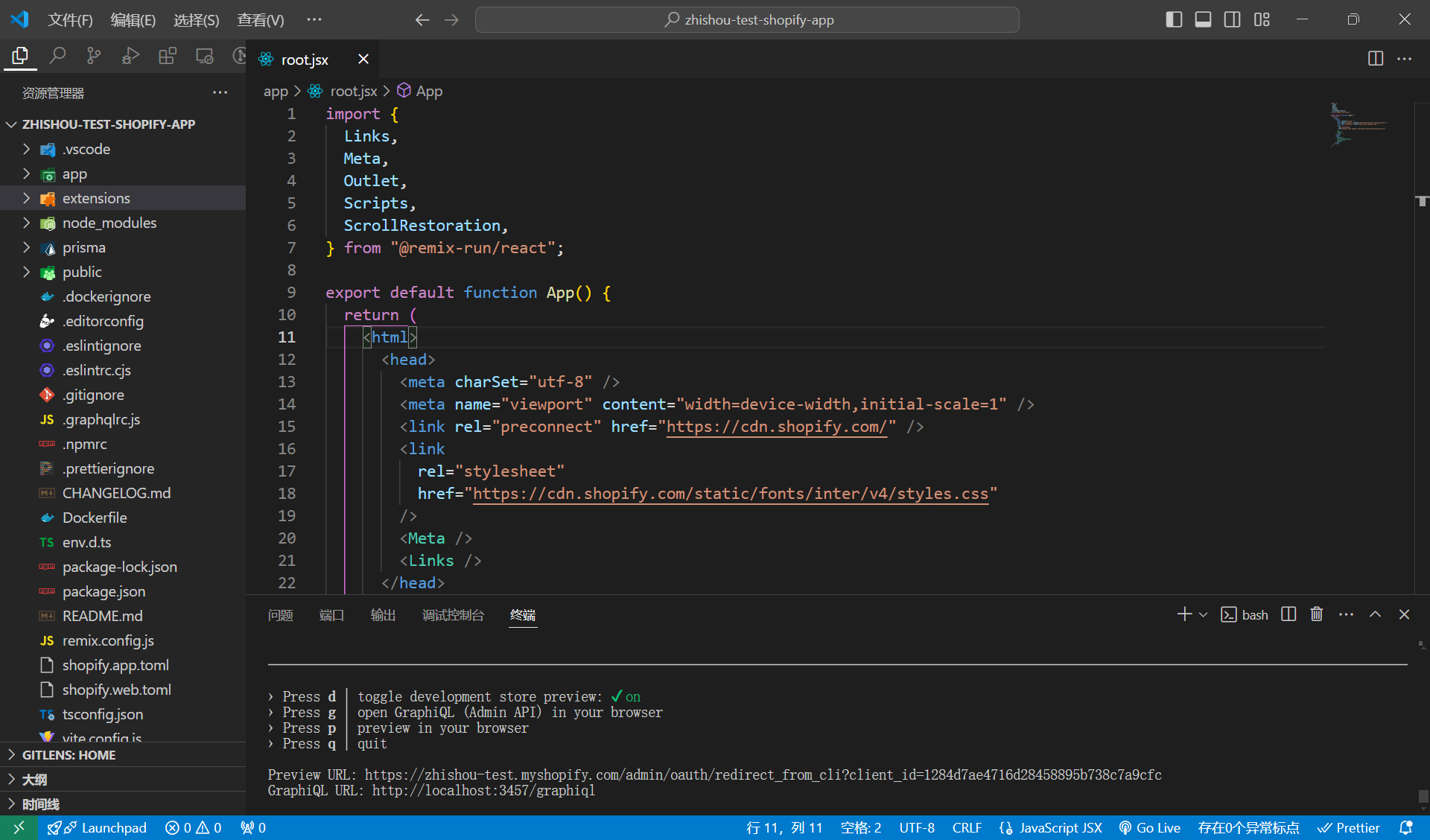The height and width of the screenshot is (840, 1430).
Task: Go back with the navigation arrow
Action: point(422,20)
